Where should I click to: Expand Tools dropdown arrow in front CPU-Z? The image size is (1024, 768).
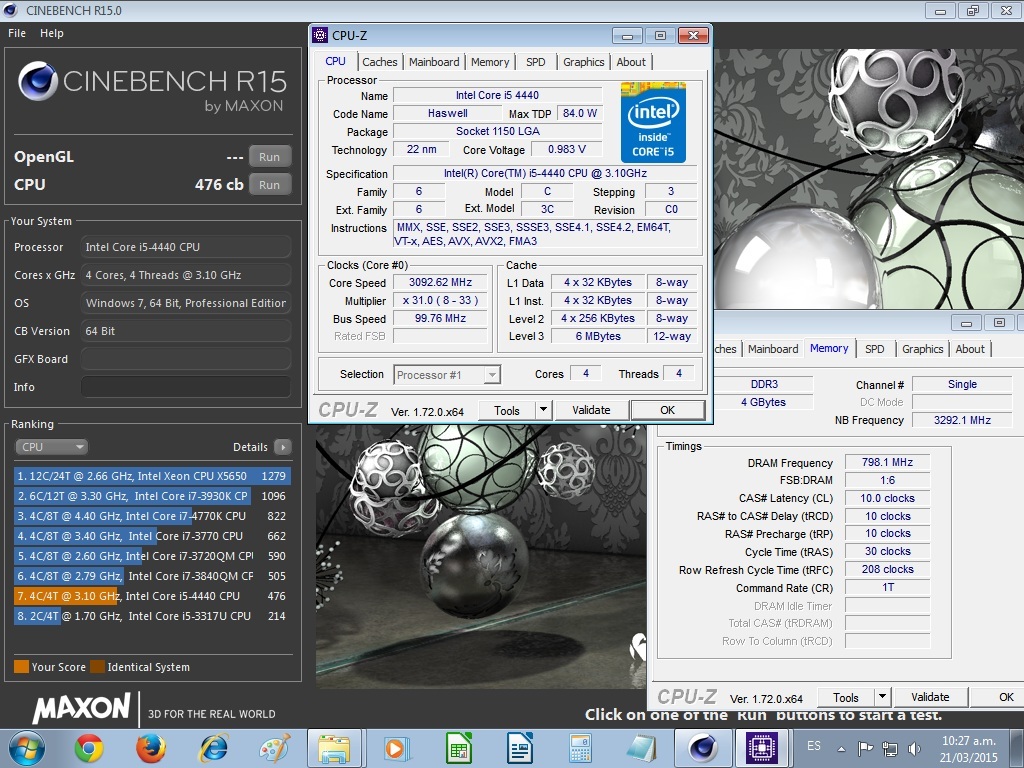pyautogui.click(x=544, y=410)
